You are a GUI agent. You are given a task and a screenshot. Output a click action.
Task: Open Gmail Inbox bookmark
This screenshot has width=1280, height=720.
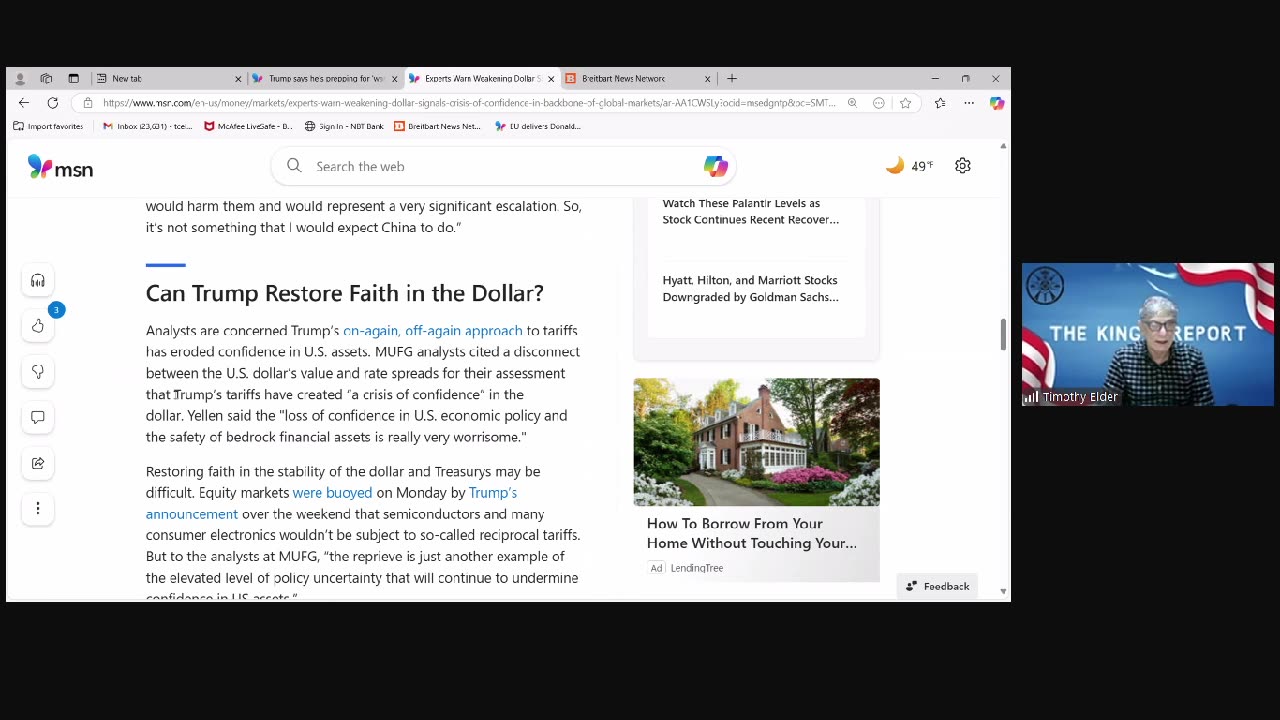coord(147,126)
